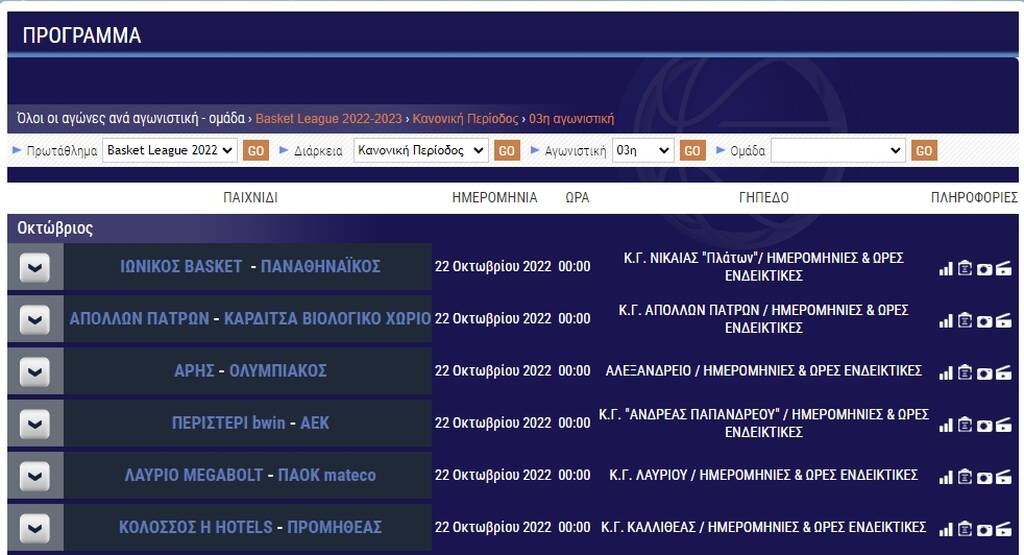
Task: Click GO button next to Ομάδα dropdown
Action: point(924,151)
